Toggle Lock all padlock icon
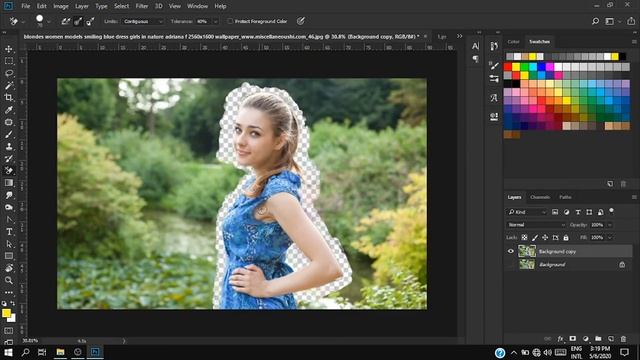640x360 pixels. tap(566, 237)
